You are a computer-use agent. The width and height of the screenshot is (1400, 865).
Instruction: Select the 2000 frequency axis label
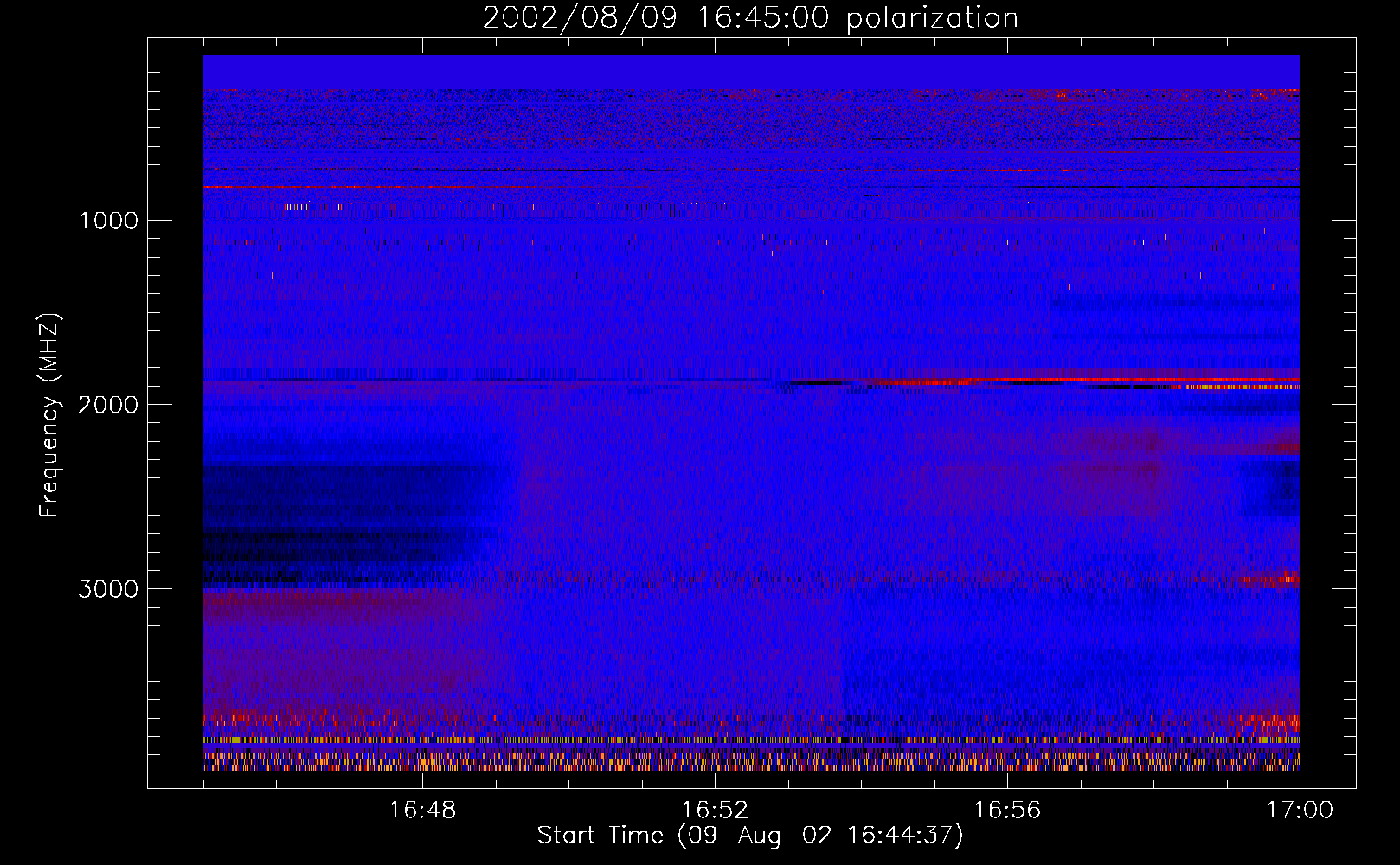point(108,405)
